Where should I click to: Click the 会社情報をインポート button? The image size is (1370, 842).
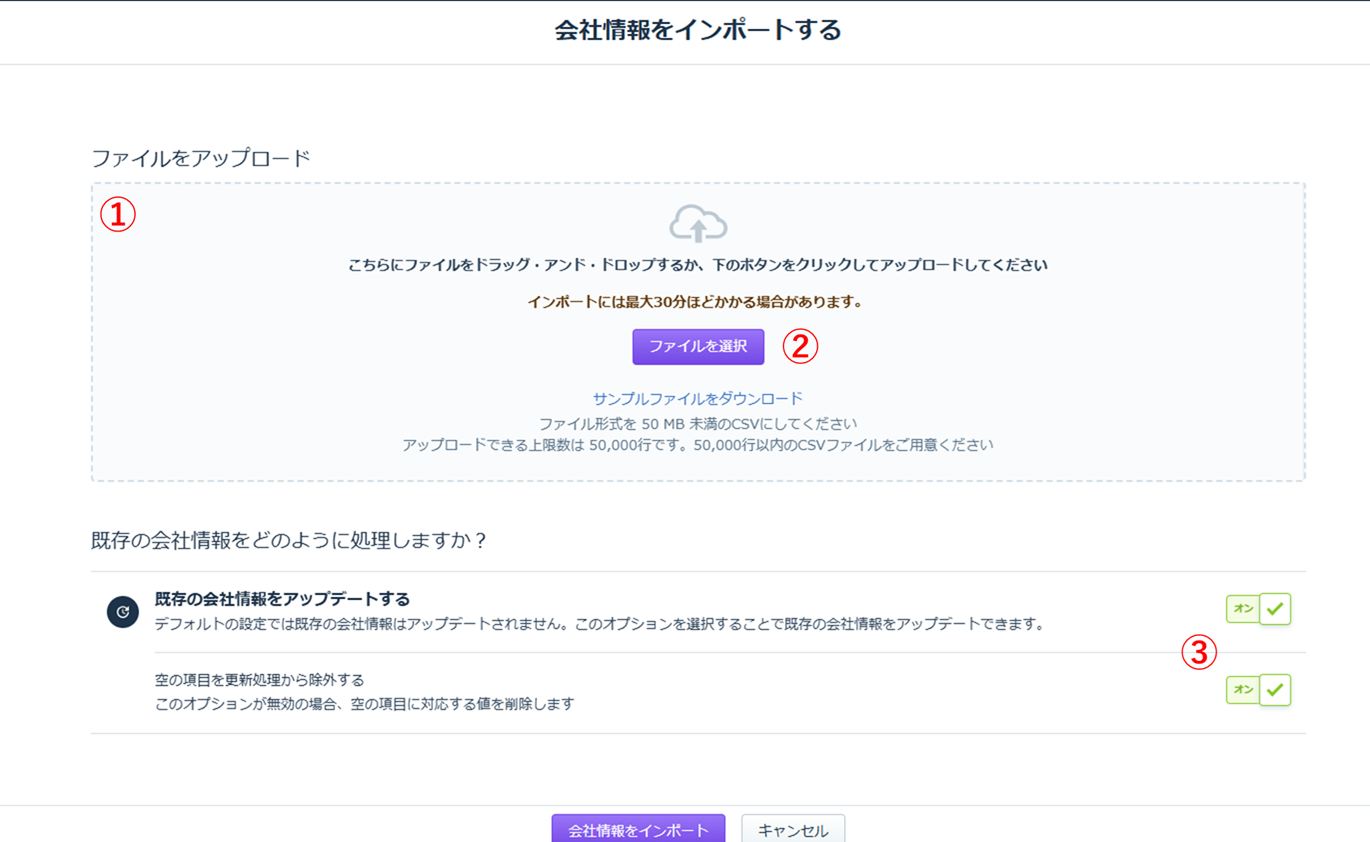pos(638,829)
